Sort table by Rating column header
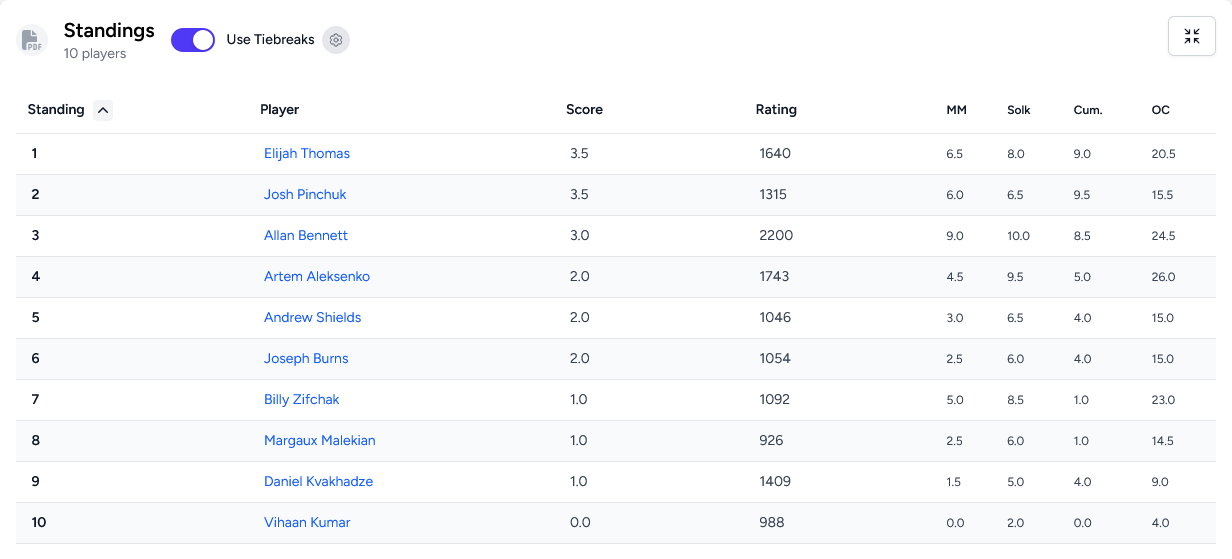The width and height of the screenshot is (1232, 559). 776,110
